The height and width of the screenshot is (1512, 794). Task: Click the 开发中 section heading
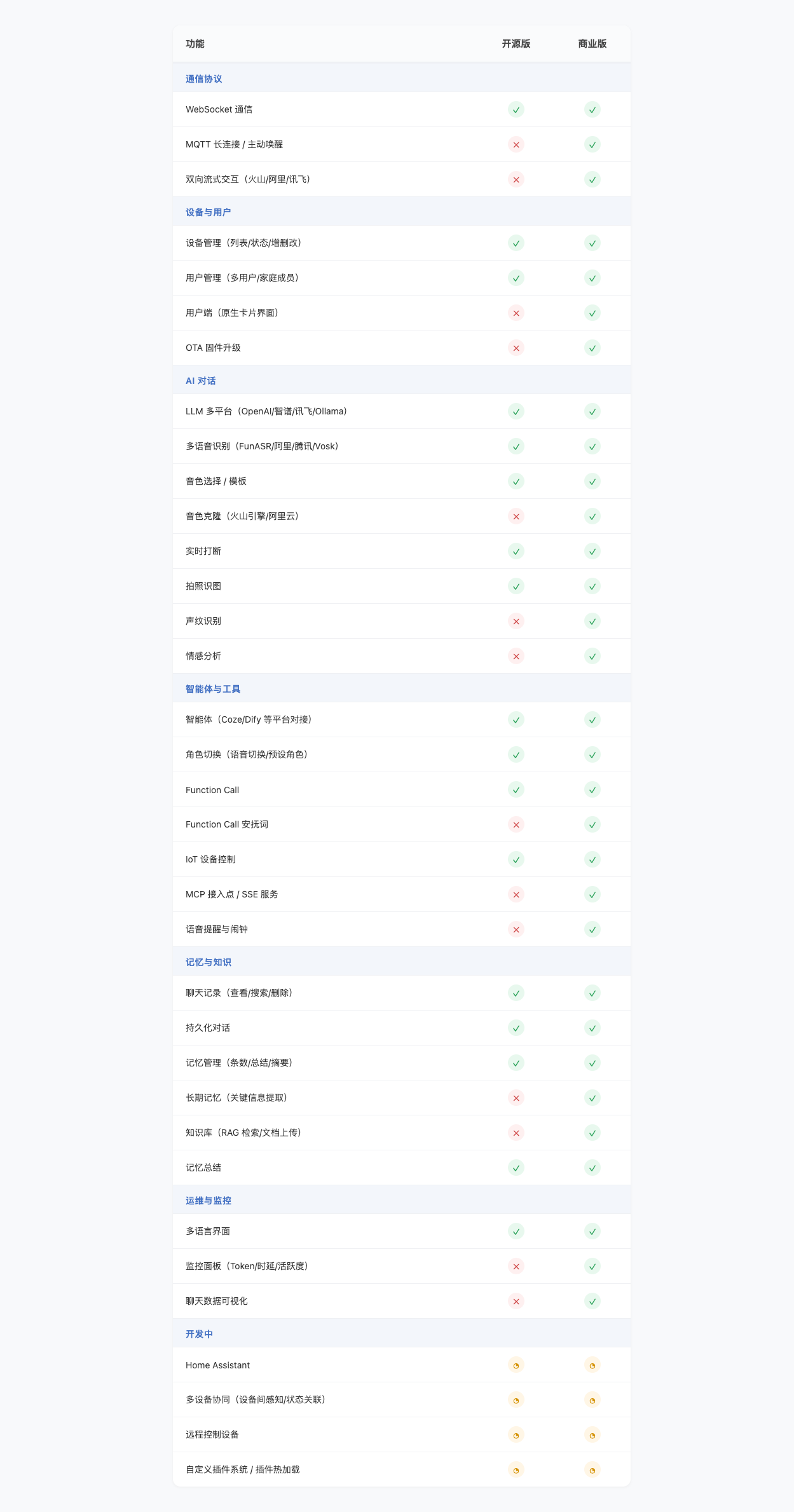(200, 1334)
